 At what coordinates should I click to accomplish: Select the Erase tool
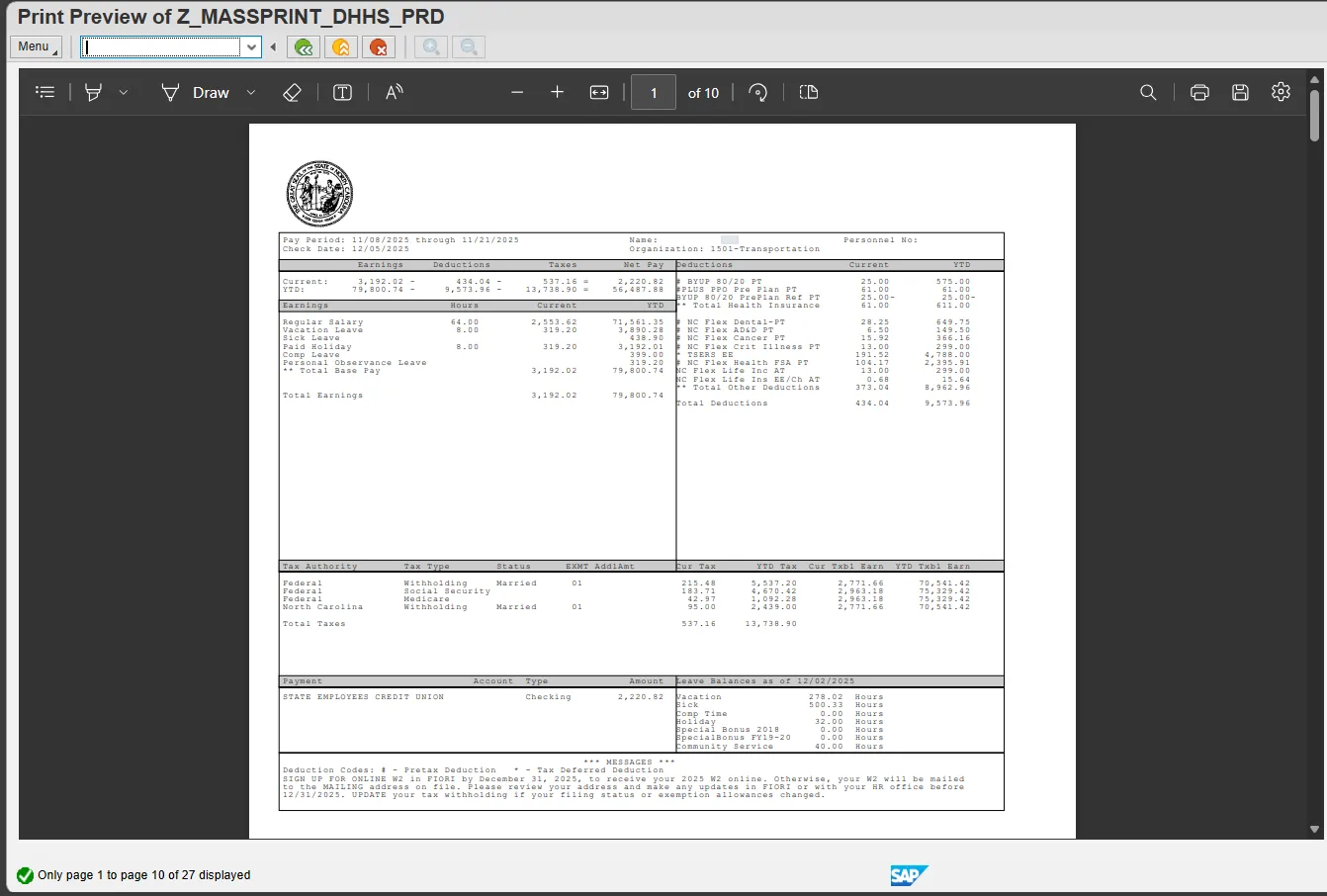[x=292, y=92]
